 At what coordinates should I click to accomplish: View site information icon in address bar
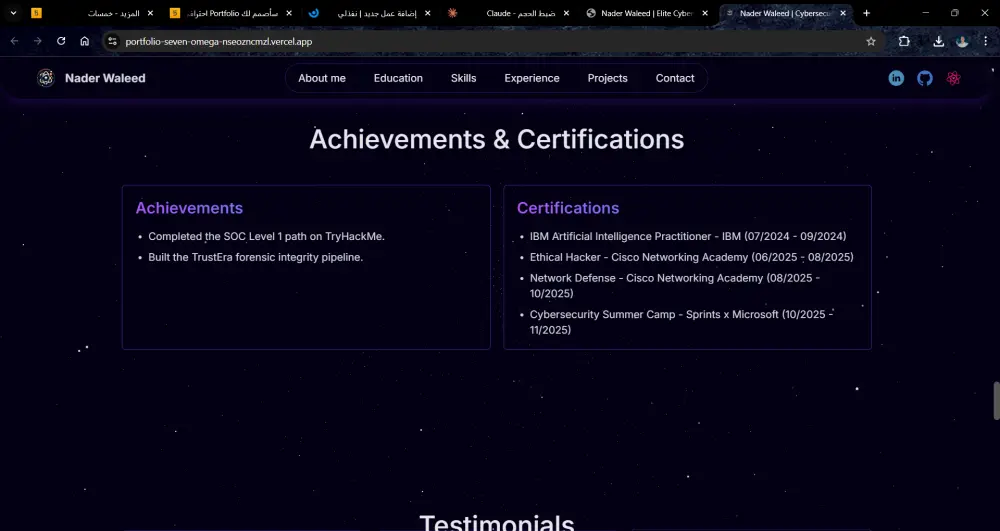pyautogui.click(x=112, y=41)
